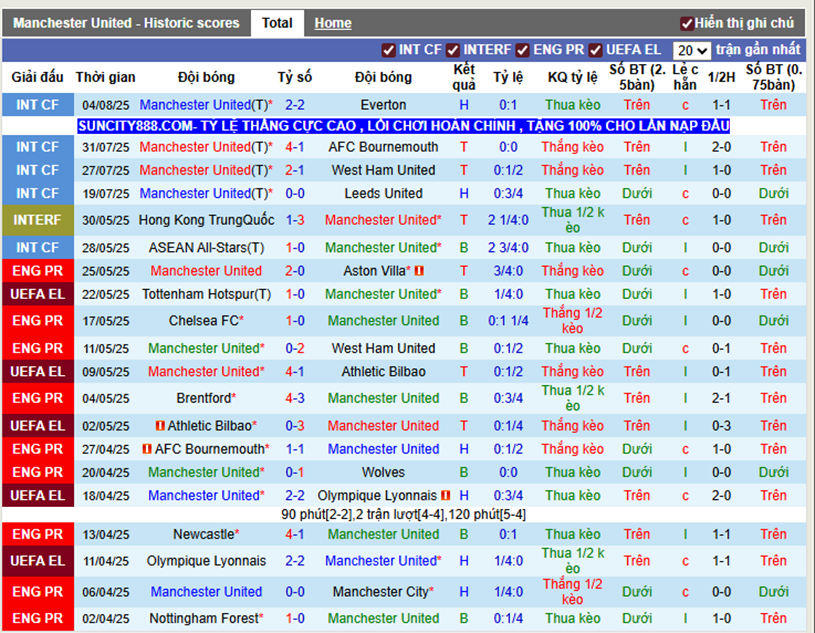Uncheck the ENG PR filter checkbox
The image size is (815, 633).
point(522,50)
